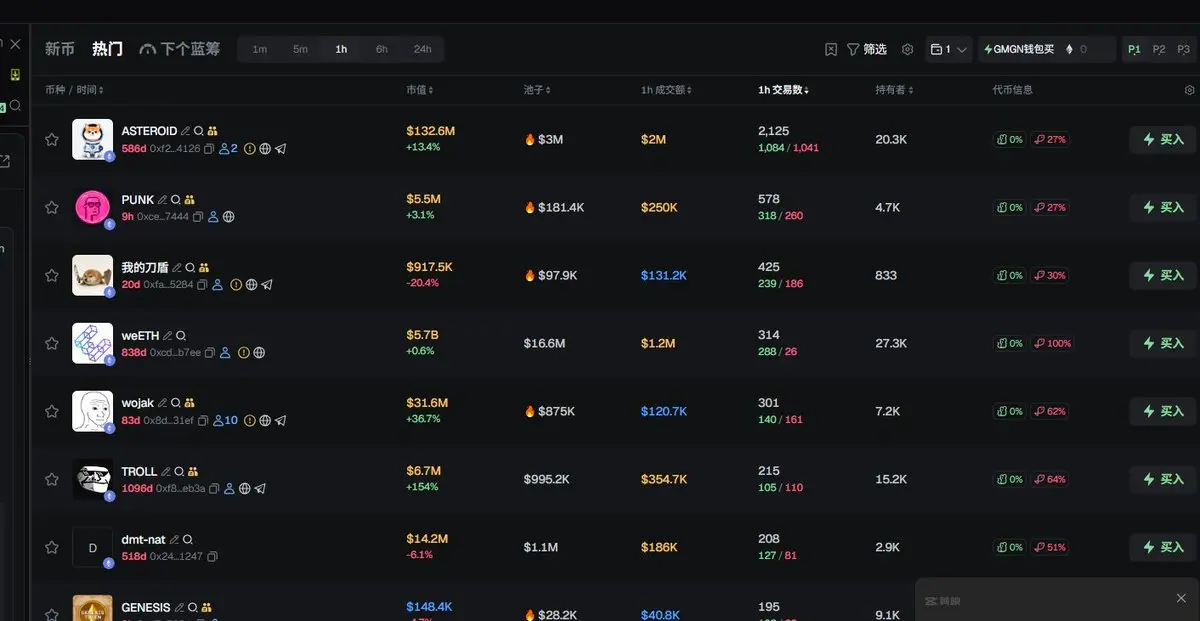Open the 筛选 filter button

[x=867, y=49]
